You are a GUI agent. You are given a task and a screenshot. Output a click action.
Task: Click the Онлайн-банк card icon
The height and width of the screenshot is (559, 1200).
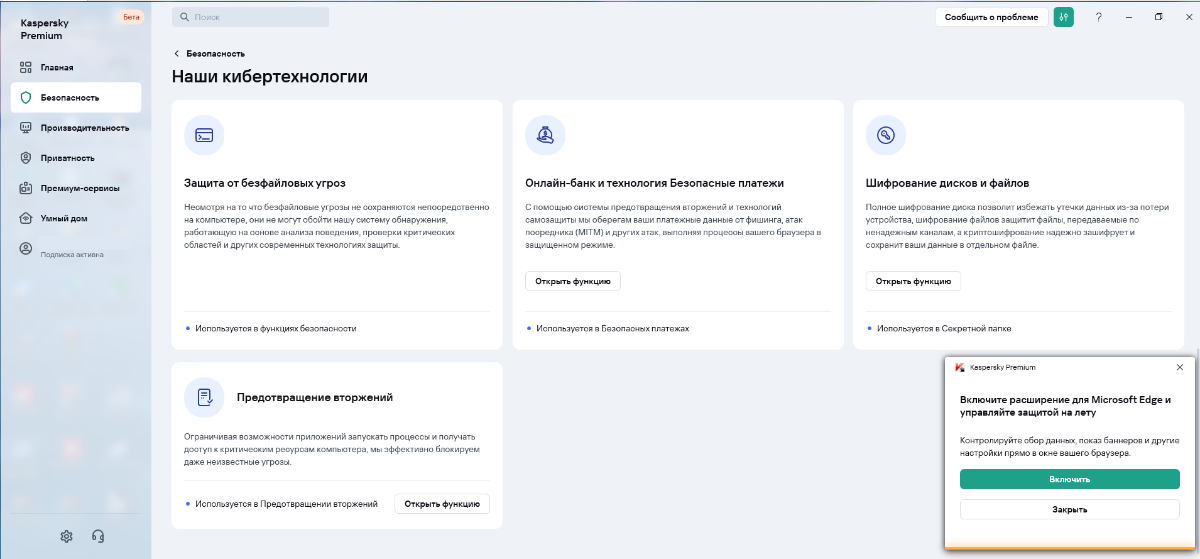pyautogui.click(x=545, y=135)
